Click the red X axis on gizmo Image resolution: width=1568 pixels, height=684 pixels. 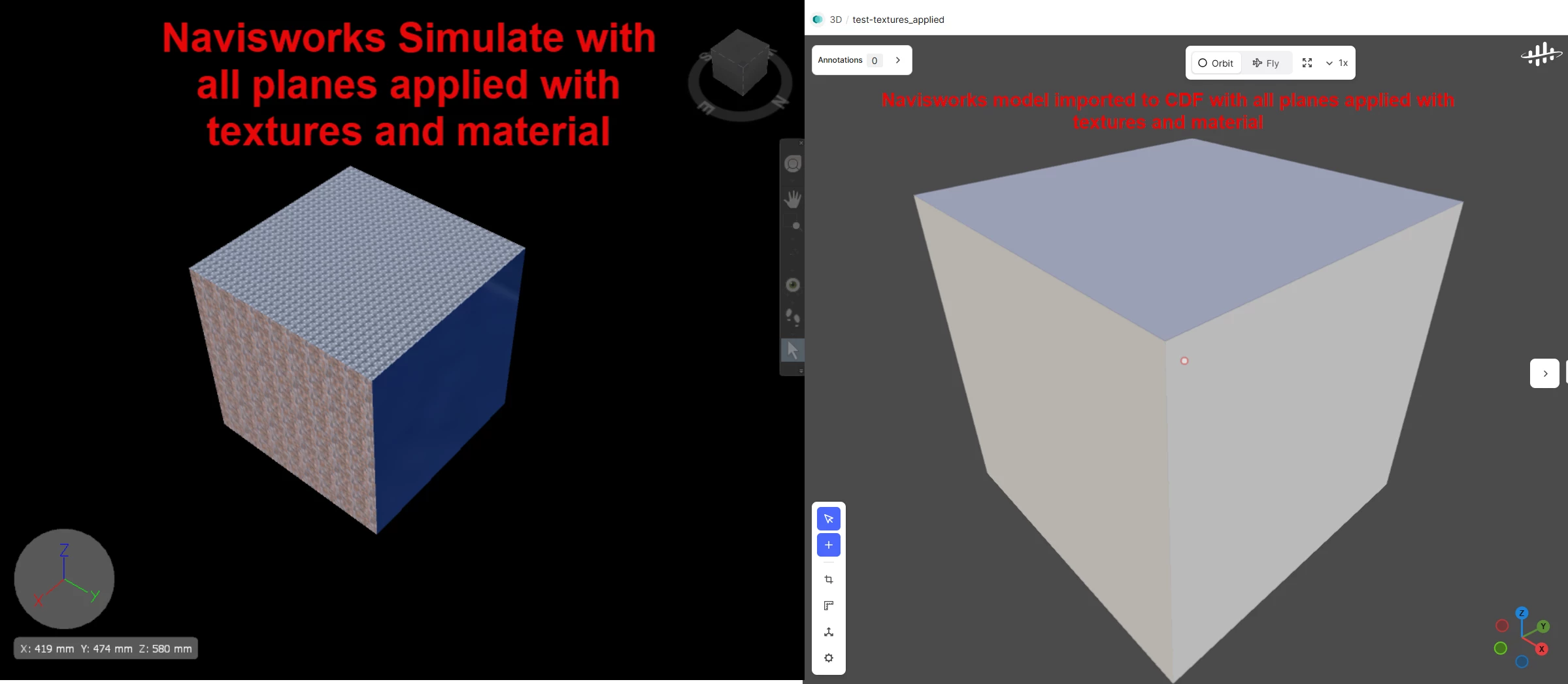pos(1542,649)
